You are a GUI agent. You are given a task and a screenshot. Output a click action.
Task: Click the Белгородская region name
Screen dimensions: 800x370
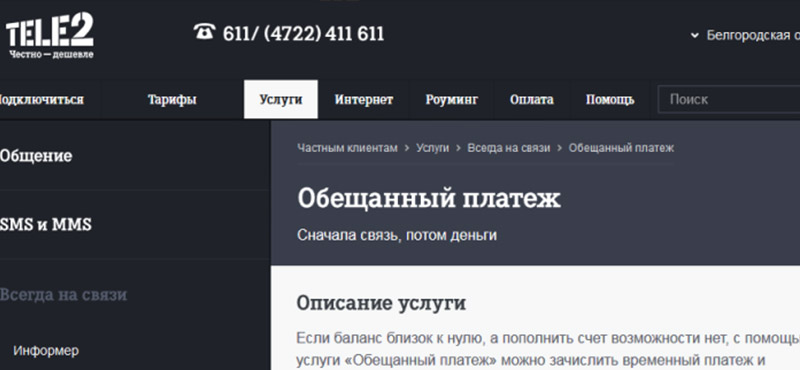click(753, 36)
